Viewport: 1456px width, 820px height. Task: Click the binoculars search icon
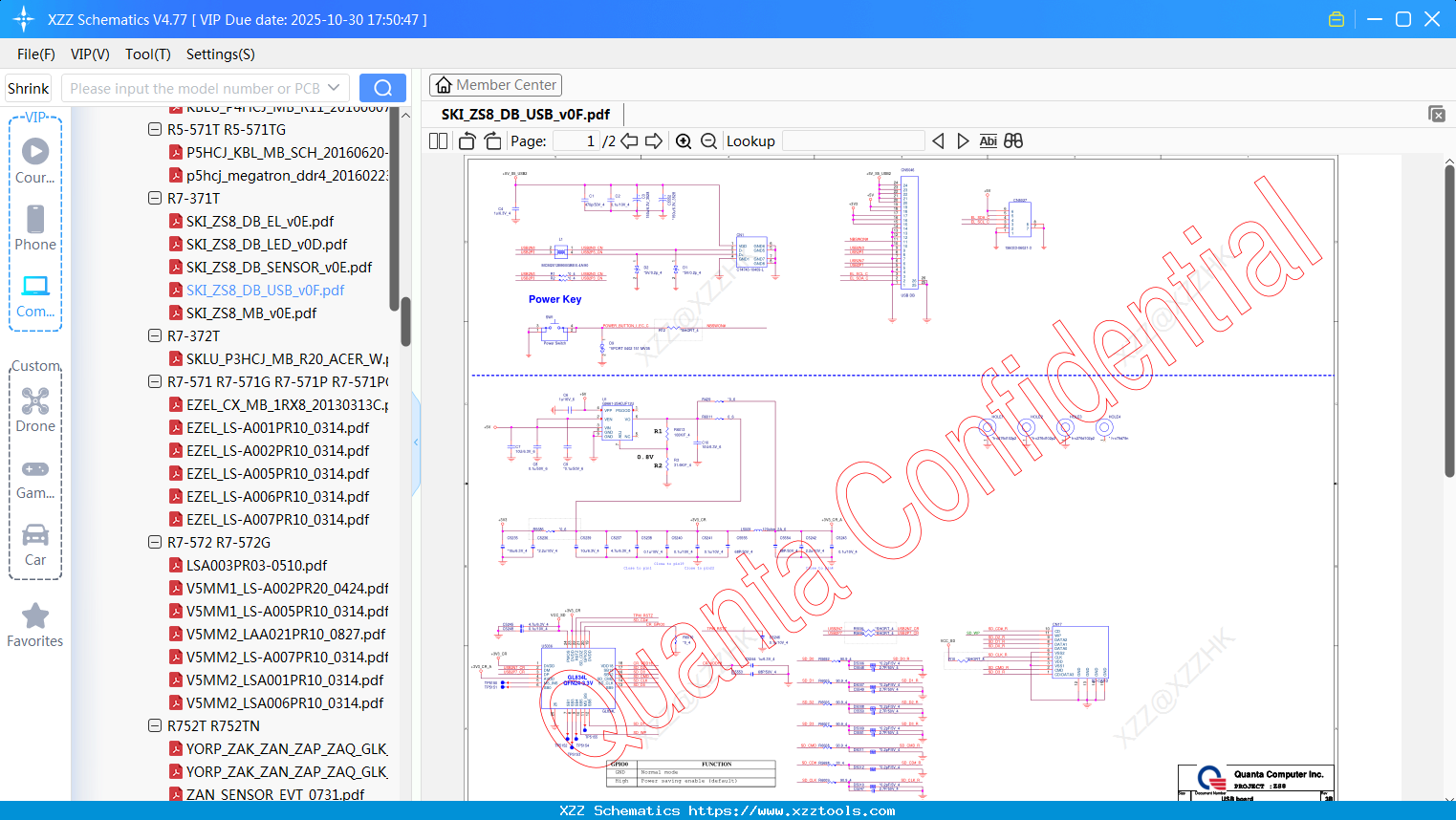point(1013,141)
